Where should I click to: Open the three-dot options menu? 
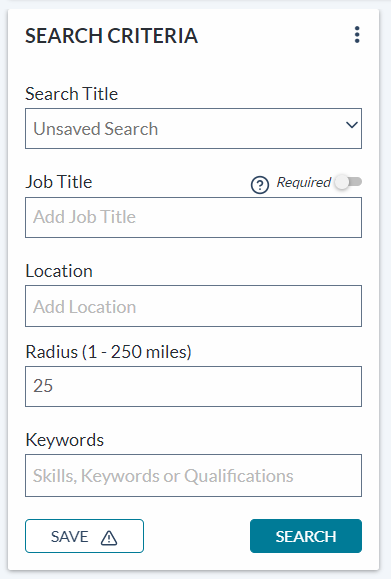[357, 35]
